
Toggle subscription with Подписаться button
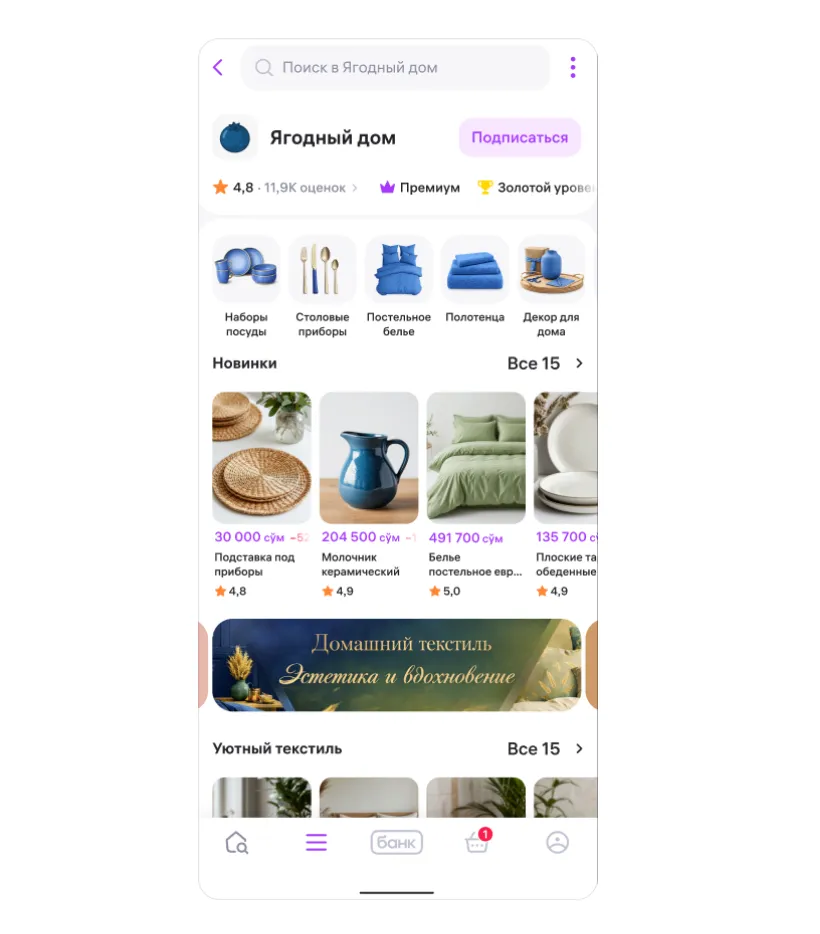click(x=520, y=138)
